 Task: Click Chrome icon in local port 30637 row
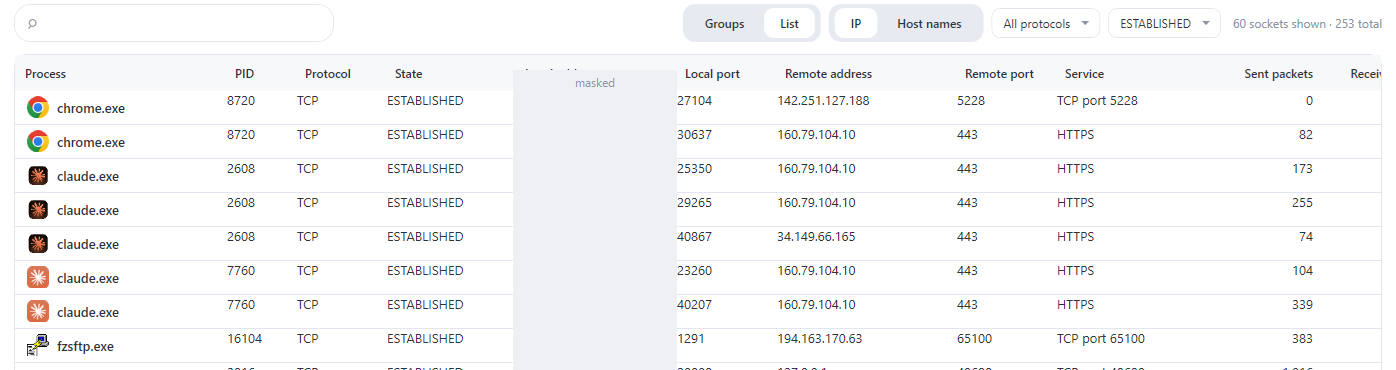[x=38, y=142]
